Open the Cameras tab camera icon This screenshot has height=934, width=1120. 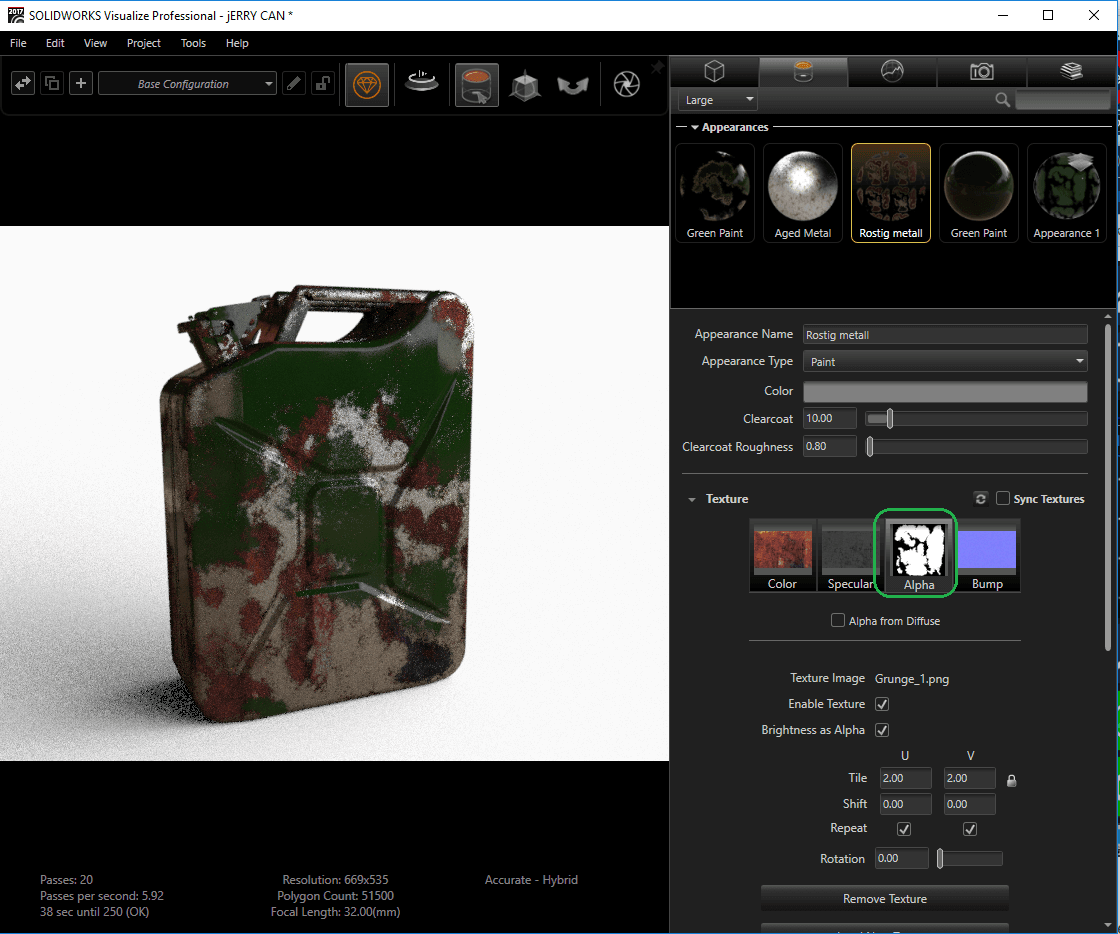[982, 71]
